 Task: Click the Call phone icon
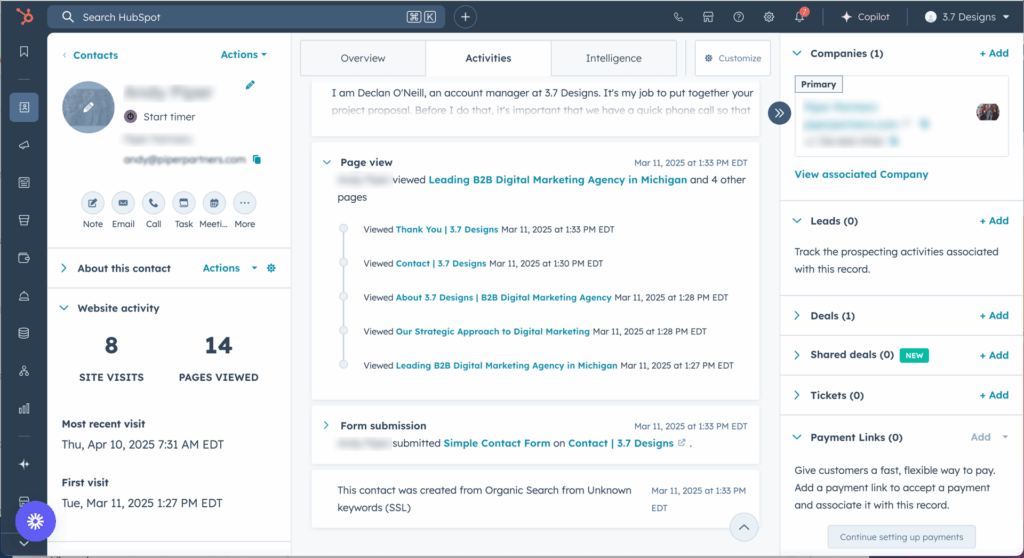click(x=153, y=203)
